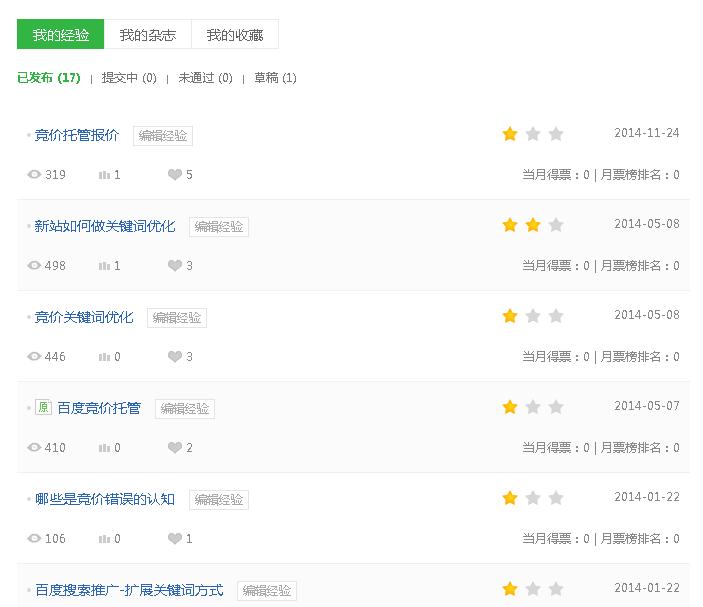
Task: Click the eye icon under 百度竞价托管
Action: (34, 448)
